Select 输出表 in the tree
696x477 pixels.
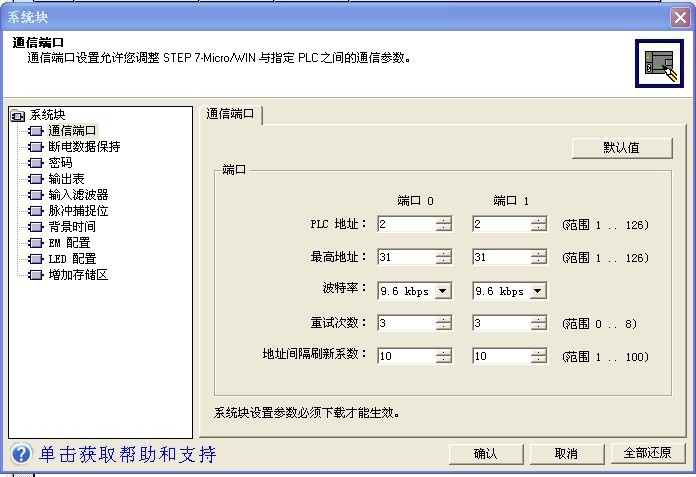66,179
